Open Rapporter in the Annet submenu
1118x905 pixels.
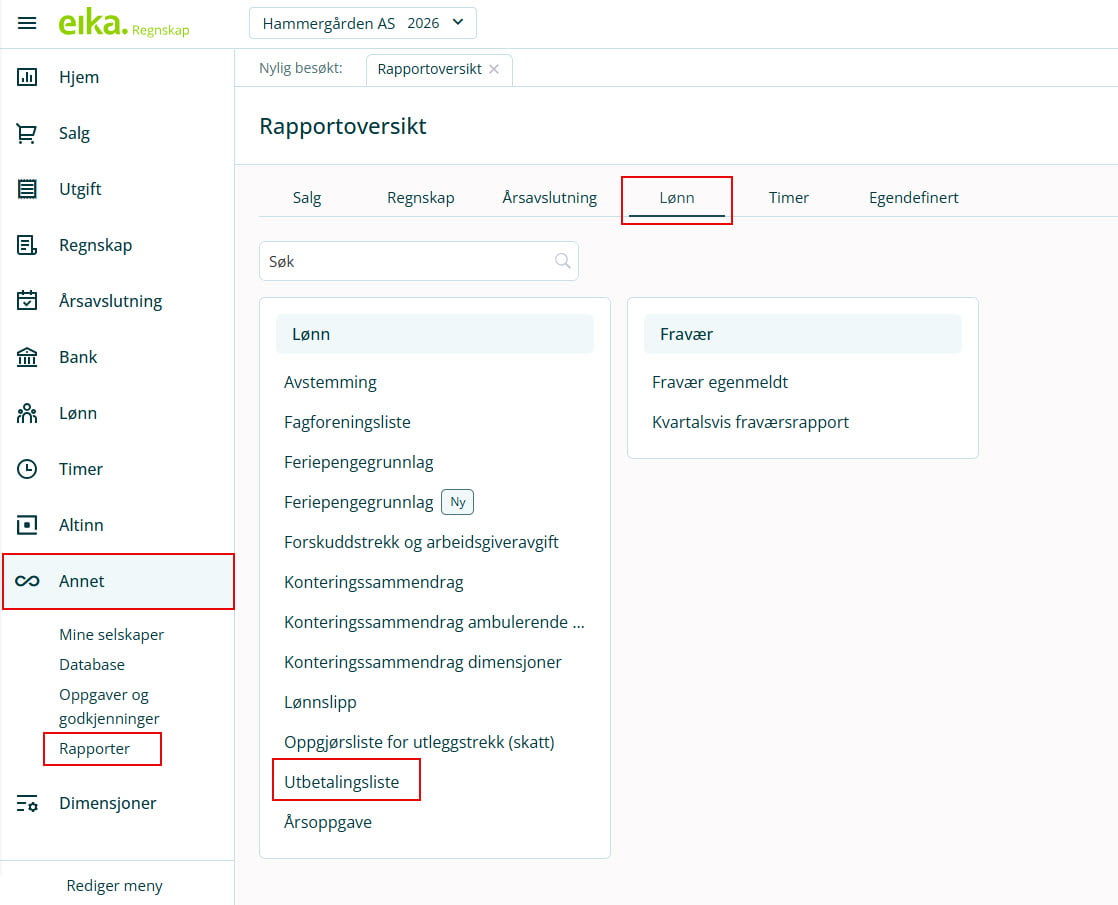pyautogui.click(x=95, y=748)
